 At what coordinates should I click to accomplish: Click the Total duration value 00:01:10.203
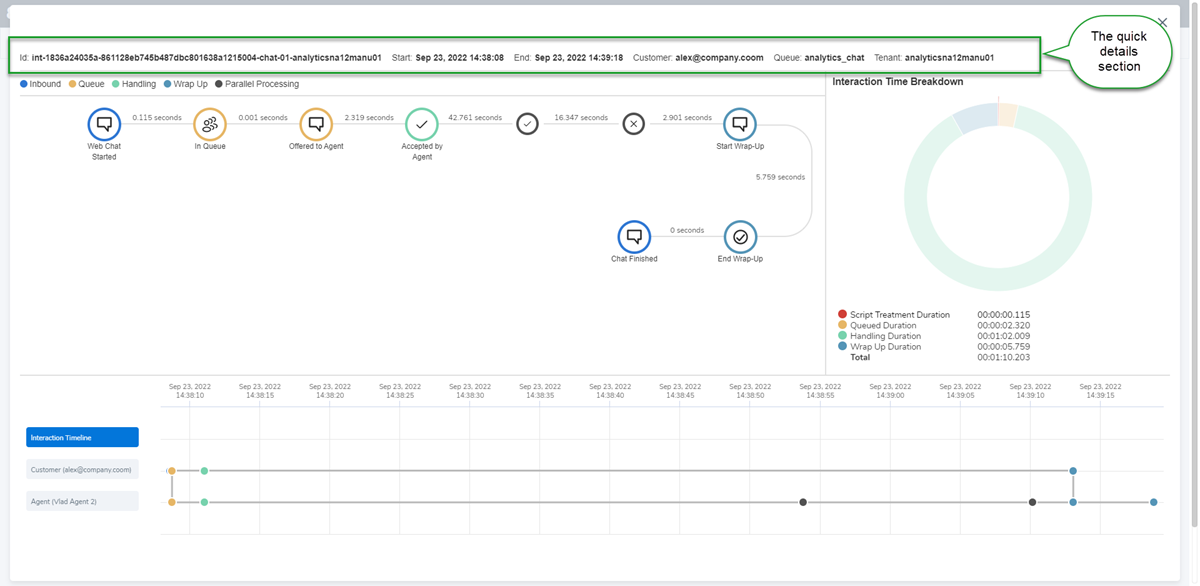pos(1003,357)
